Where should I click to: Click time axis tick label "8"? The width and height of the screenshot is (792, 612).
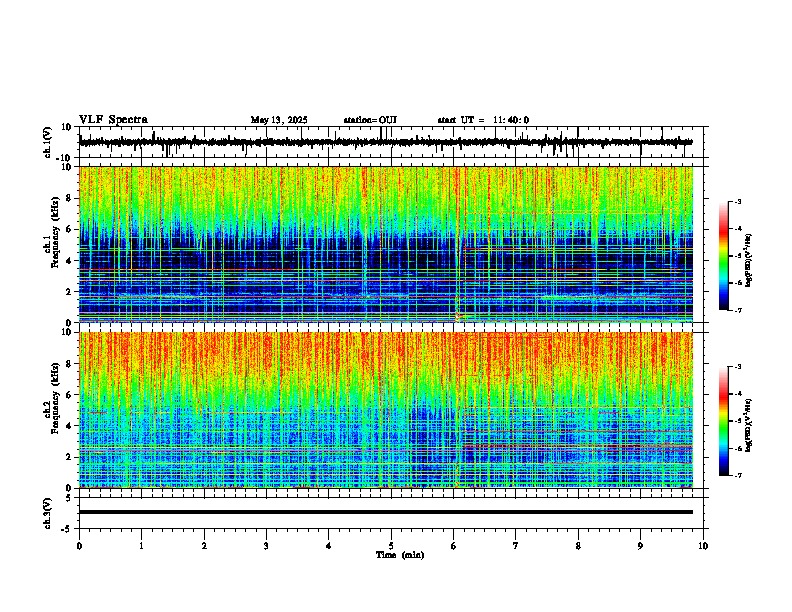point(578,546)
